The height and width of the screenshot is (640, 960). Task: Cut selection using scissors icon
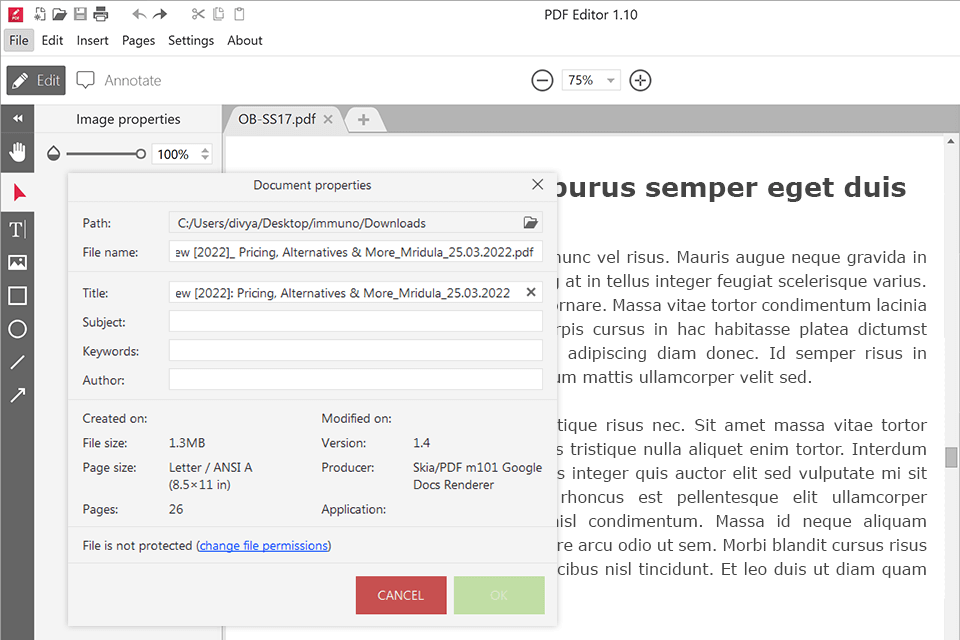pos(198,13)
